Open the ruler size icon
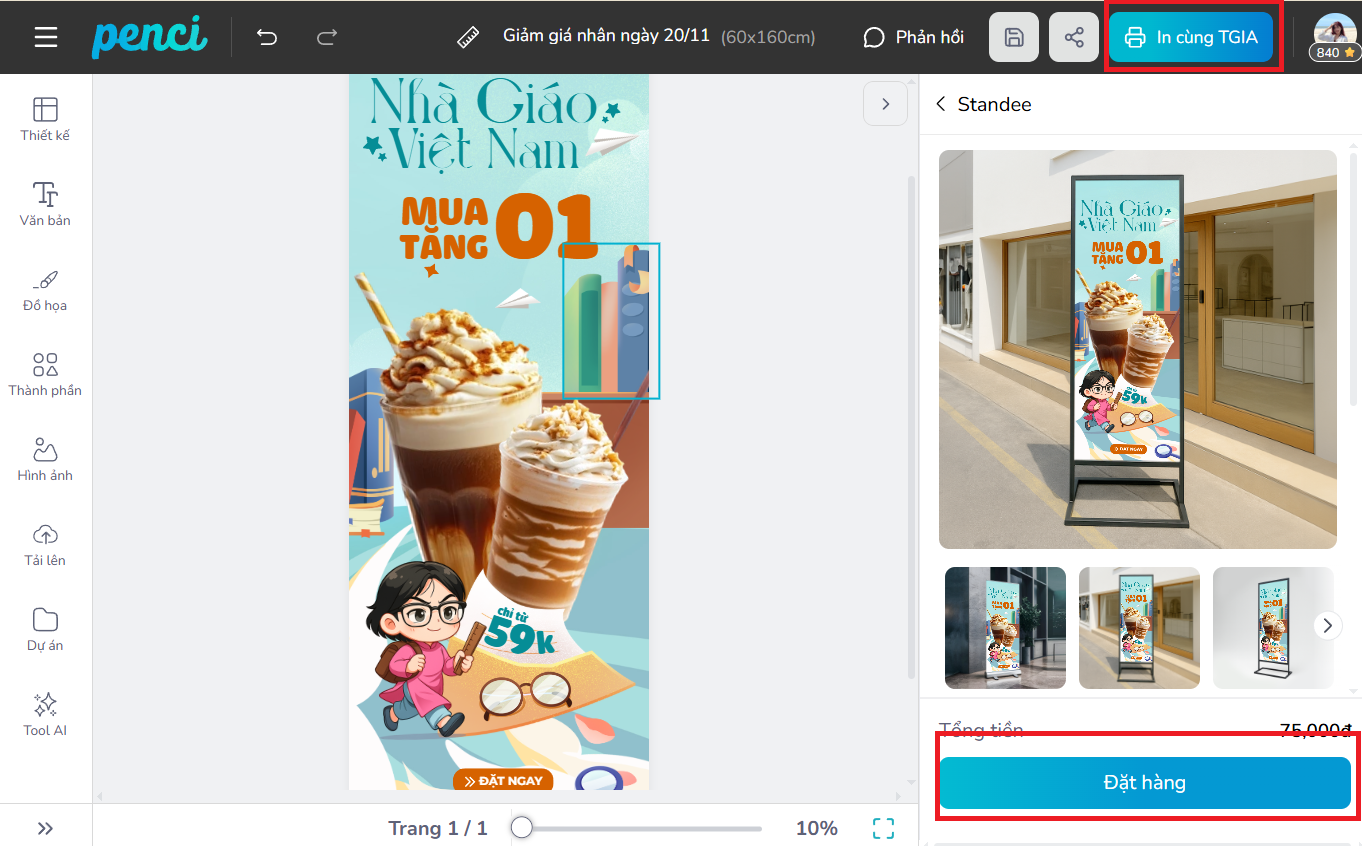The image size is (1362, 846). click(468, 38)
